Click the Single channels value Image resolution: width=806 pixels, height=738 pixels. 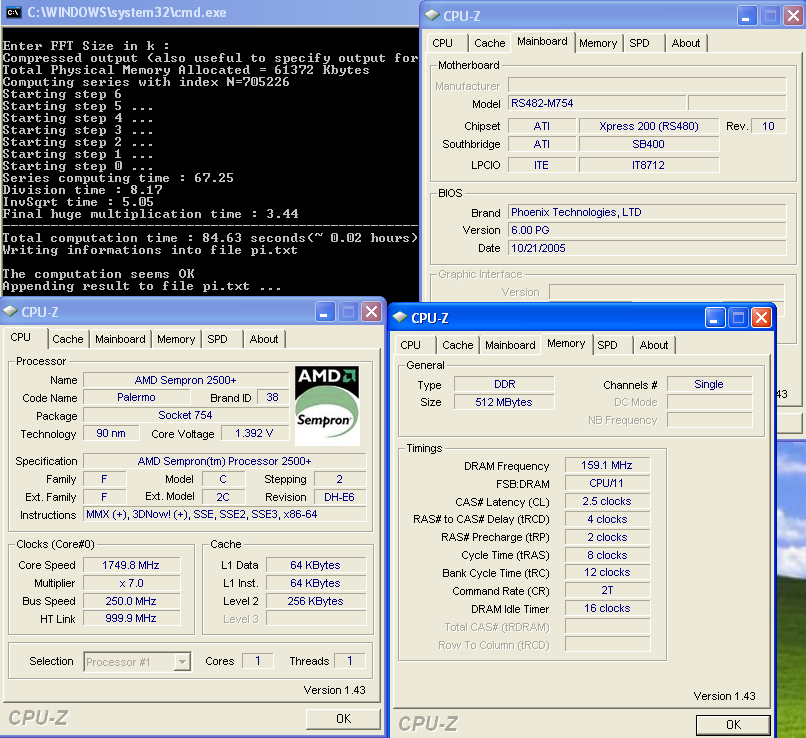tap(709, 384)
